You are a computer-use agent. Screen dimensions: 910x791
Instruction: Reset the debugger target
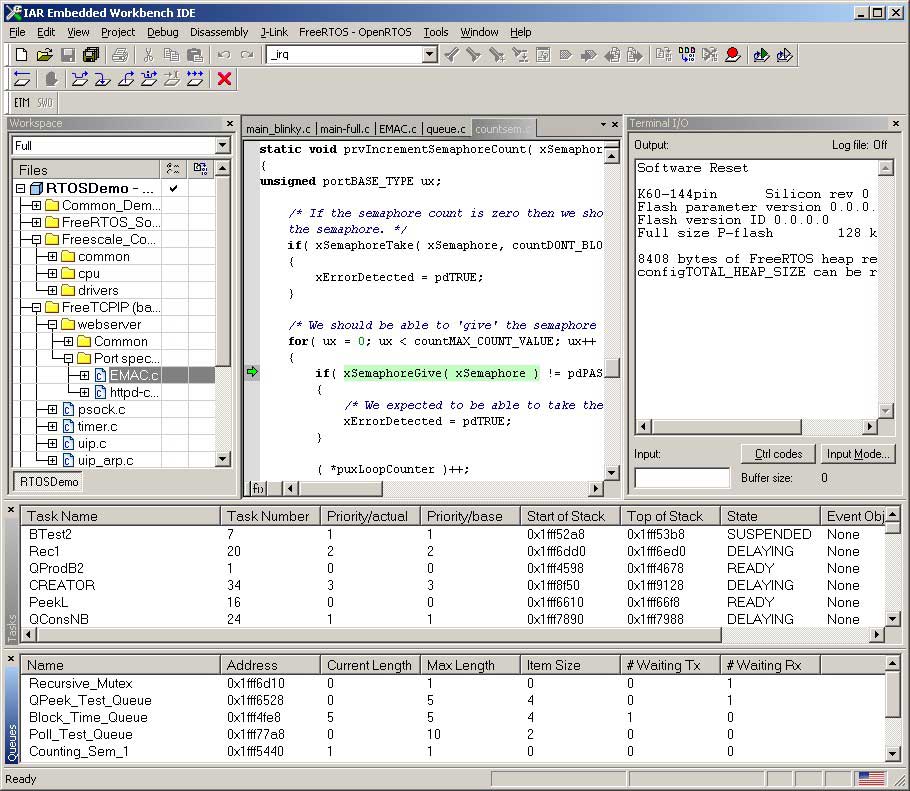(22, 79)
